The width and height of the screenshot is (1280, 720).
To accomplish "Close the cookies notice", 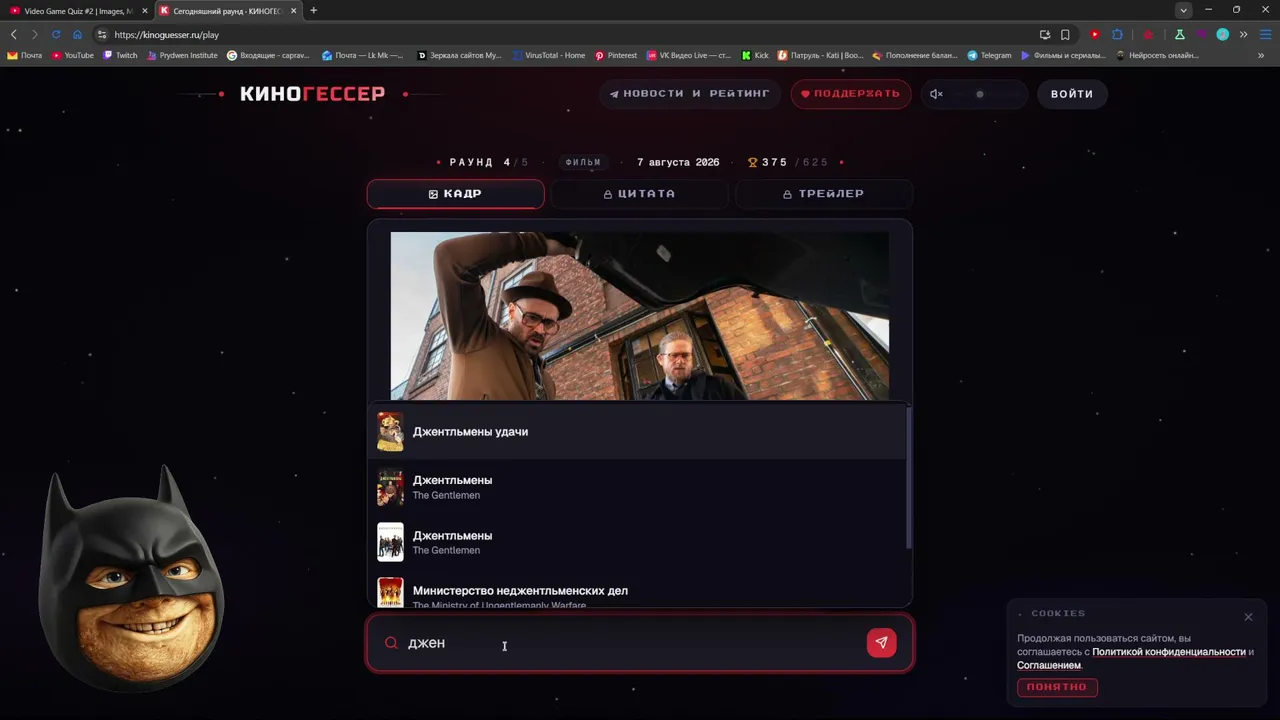I will click(x=1248, y=617).
